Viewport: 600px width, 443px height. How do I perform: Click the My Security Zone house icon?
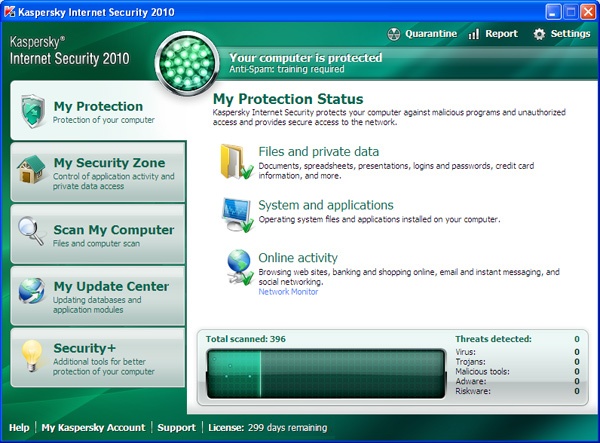(x=30, y=169)
